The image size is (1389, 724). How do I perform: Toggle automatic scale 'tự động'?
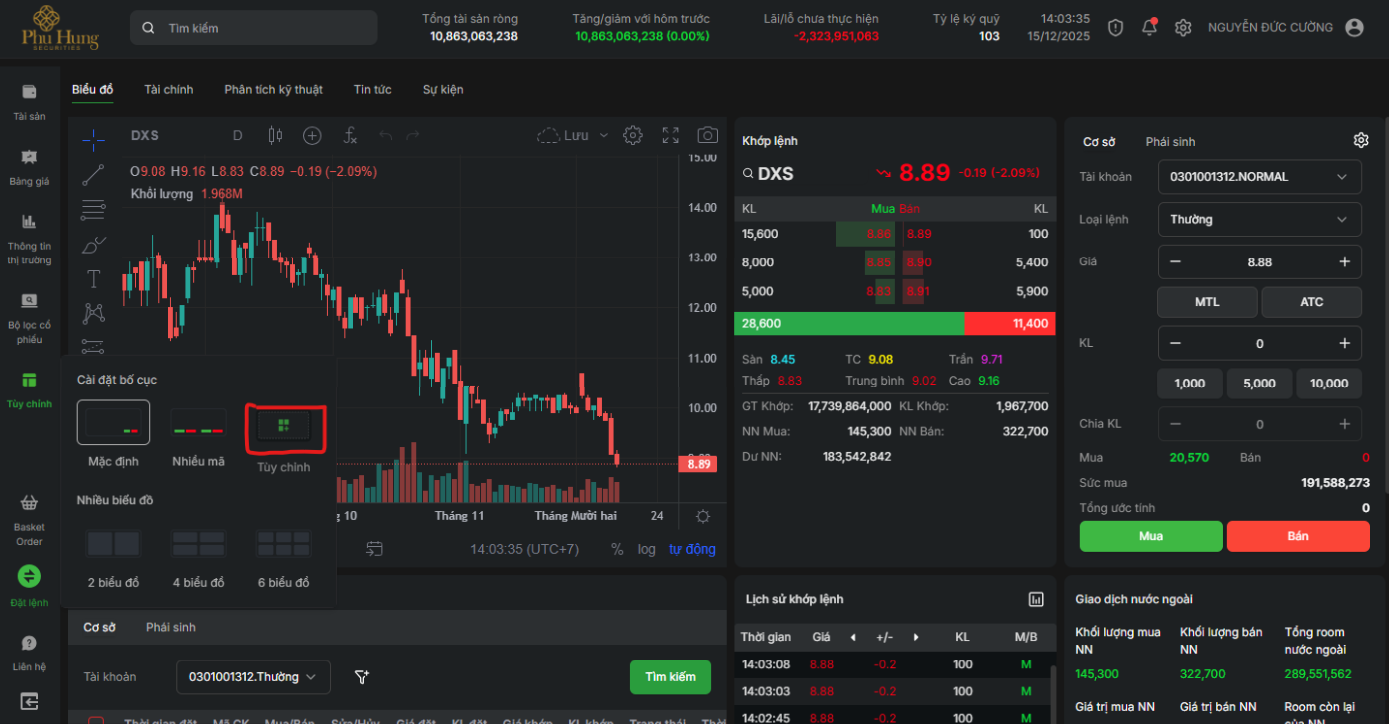[x=692, y=549]
